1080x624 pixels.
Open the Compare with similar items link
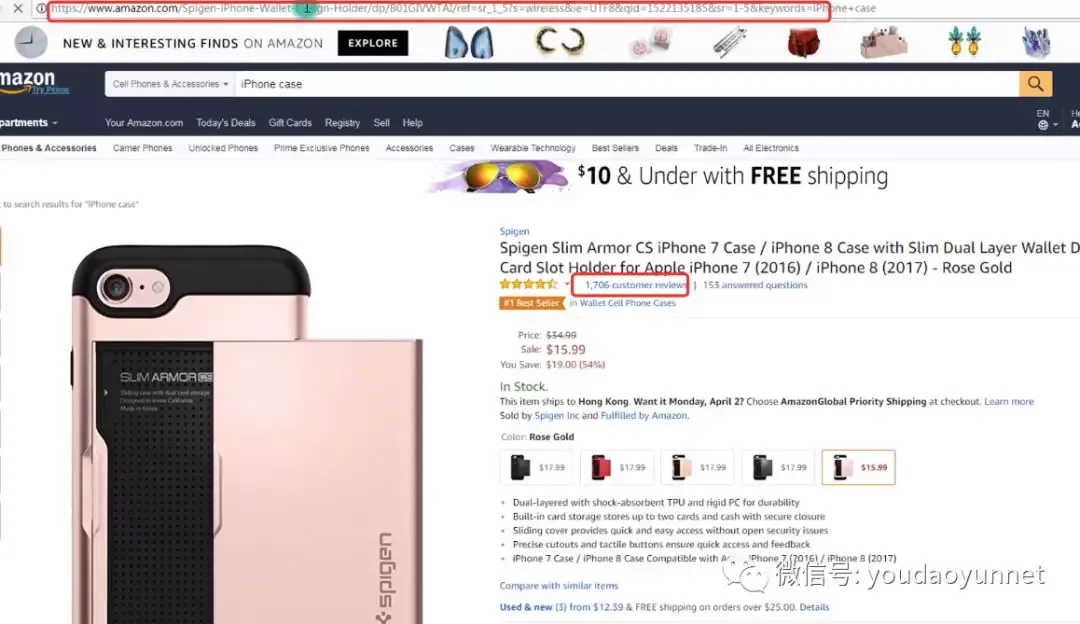pos(559,585)
